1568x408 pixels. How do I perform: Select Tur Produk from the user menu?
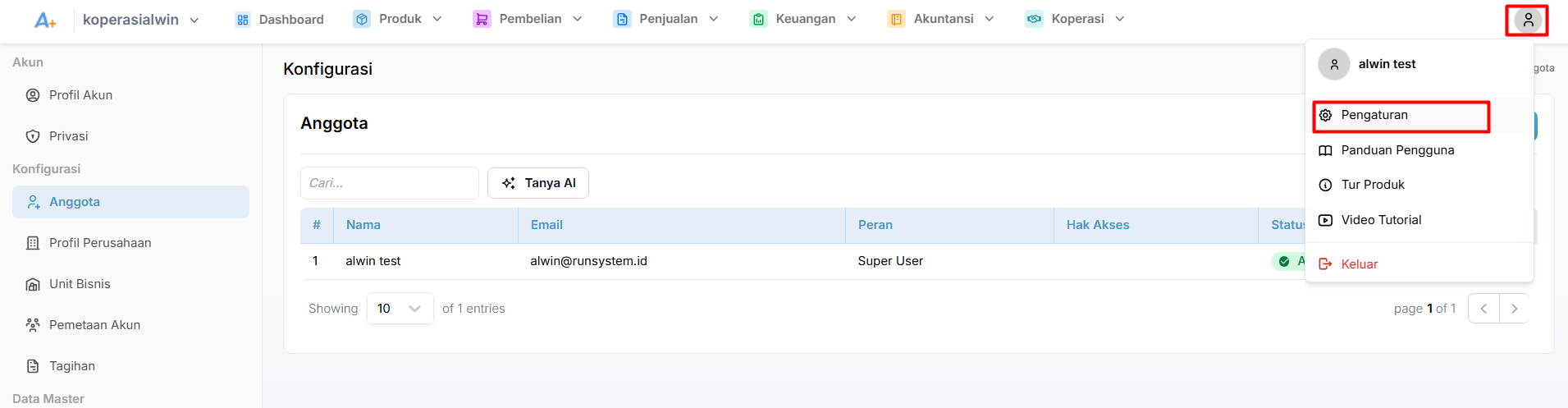[x=1419, y=185]
